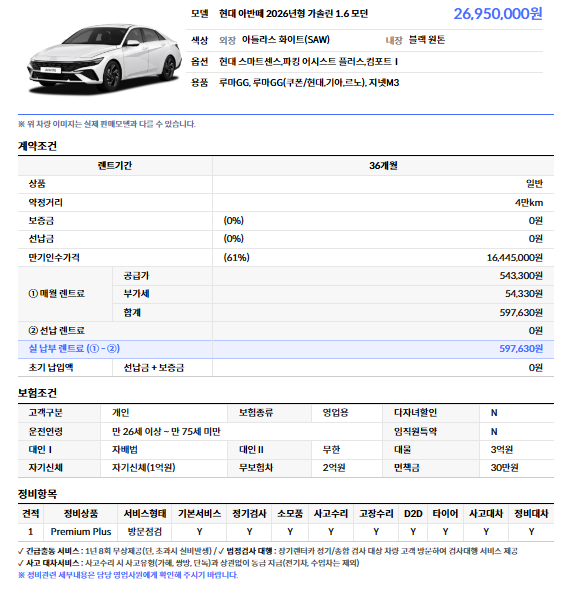Image resolution: width=563 pixels, height=589 pixels.
Task: Click the 렌트기간 header cell
Action: point(115,166)
